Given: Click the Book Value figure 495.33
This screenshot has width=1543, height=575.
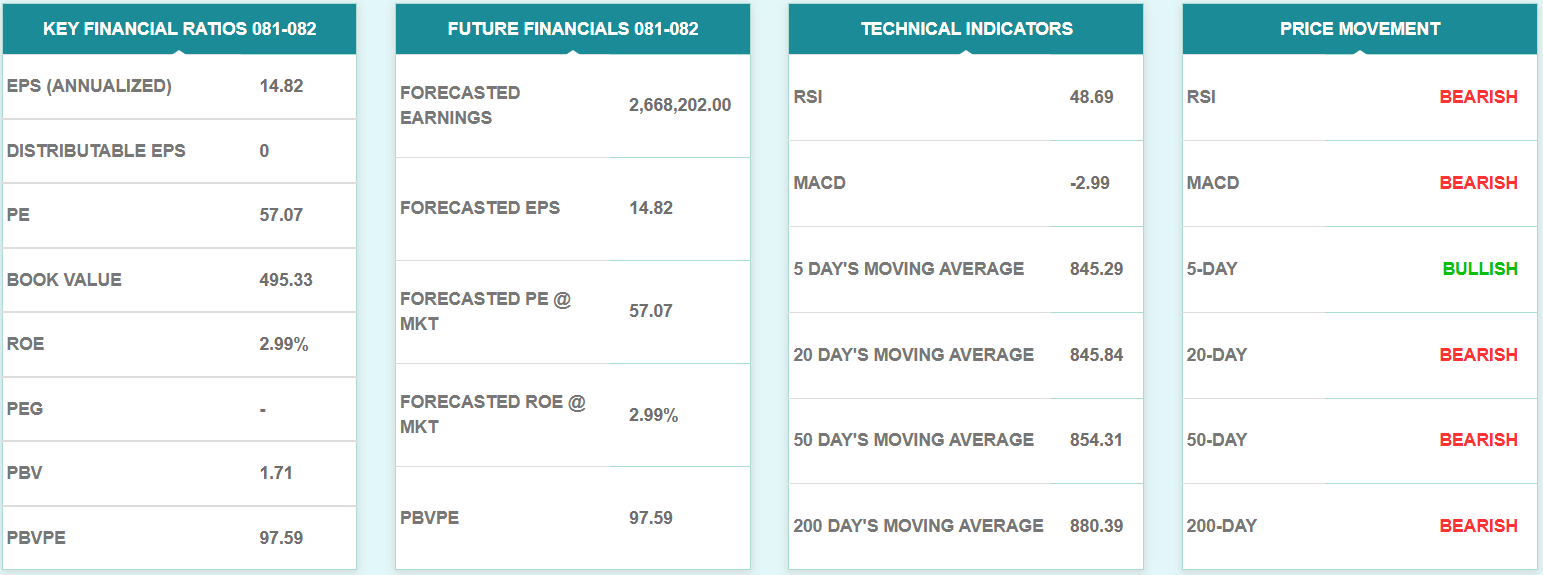Looking at the screenshot, I should pos(286,280).
